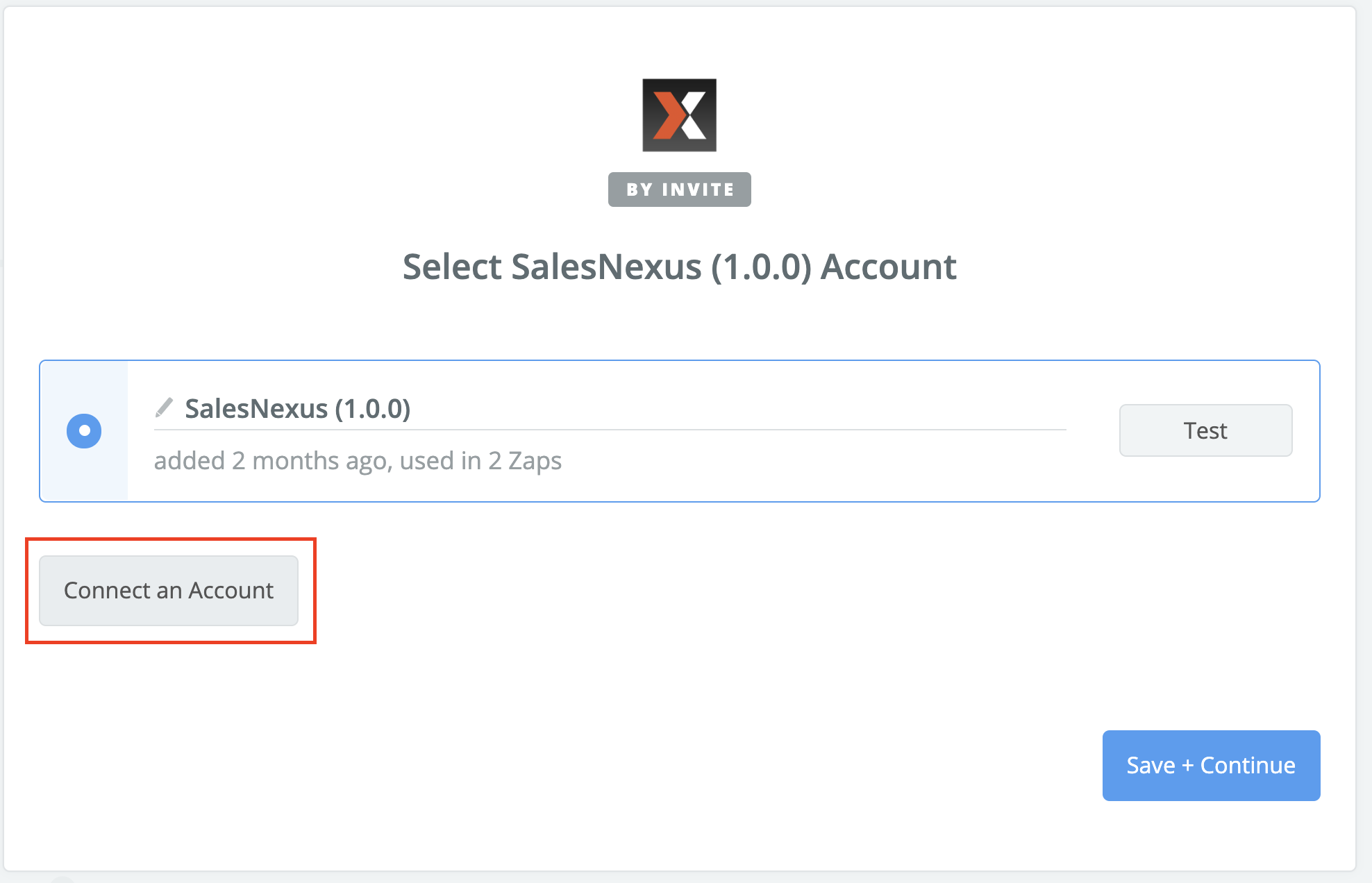Connect an Account via the gray button
The image size is (1372, 883).
tap(169, 591)
